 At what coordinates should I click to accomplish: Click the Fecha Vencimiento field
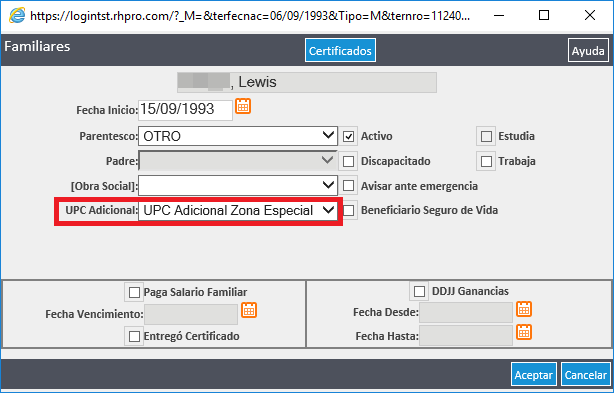click(191, 314)
